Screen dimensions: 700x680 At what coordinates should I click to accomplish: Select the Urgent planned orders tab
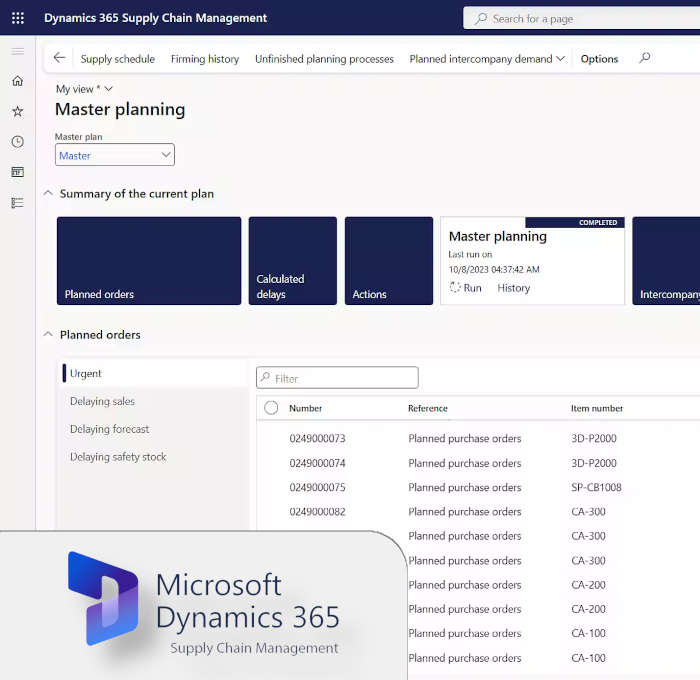(x=152, y=373)
